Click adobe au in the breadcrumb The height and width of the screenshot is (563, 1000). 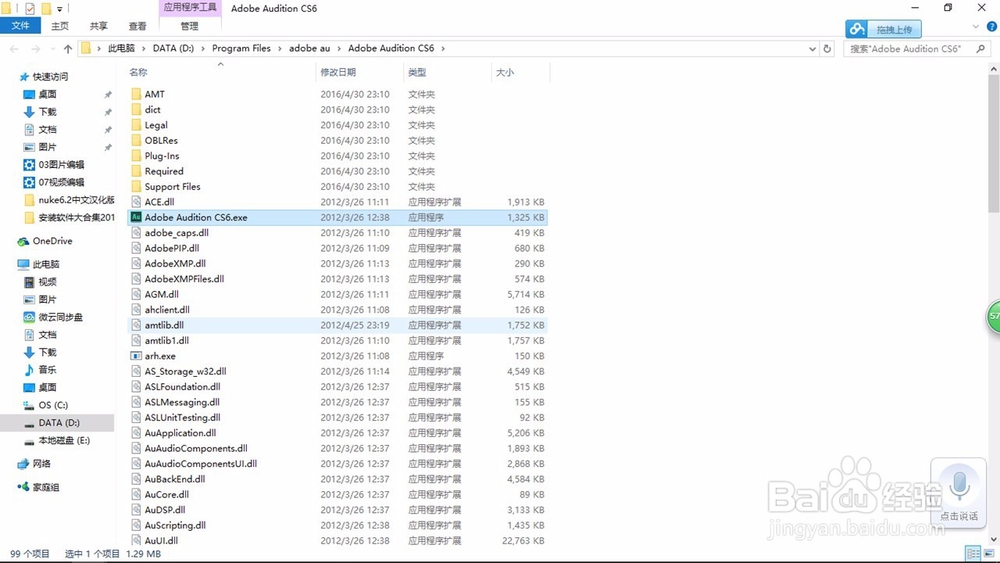[x=309, y=48]
